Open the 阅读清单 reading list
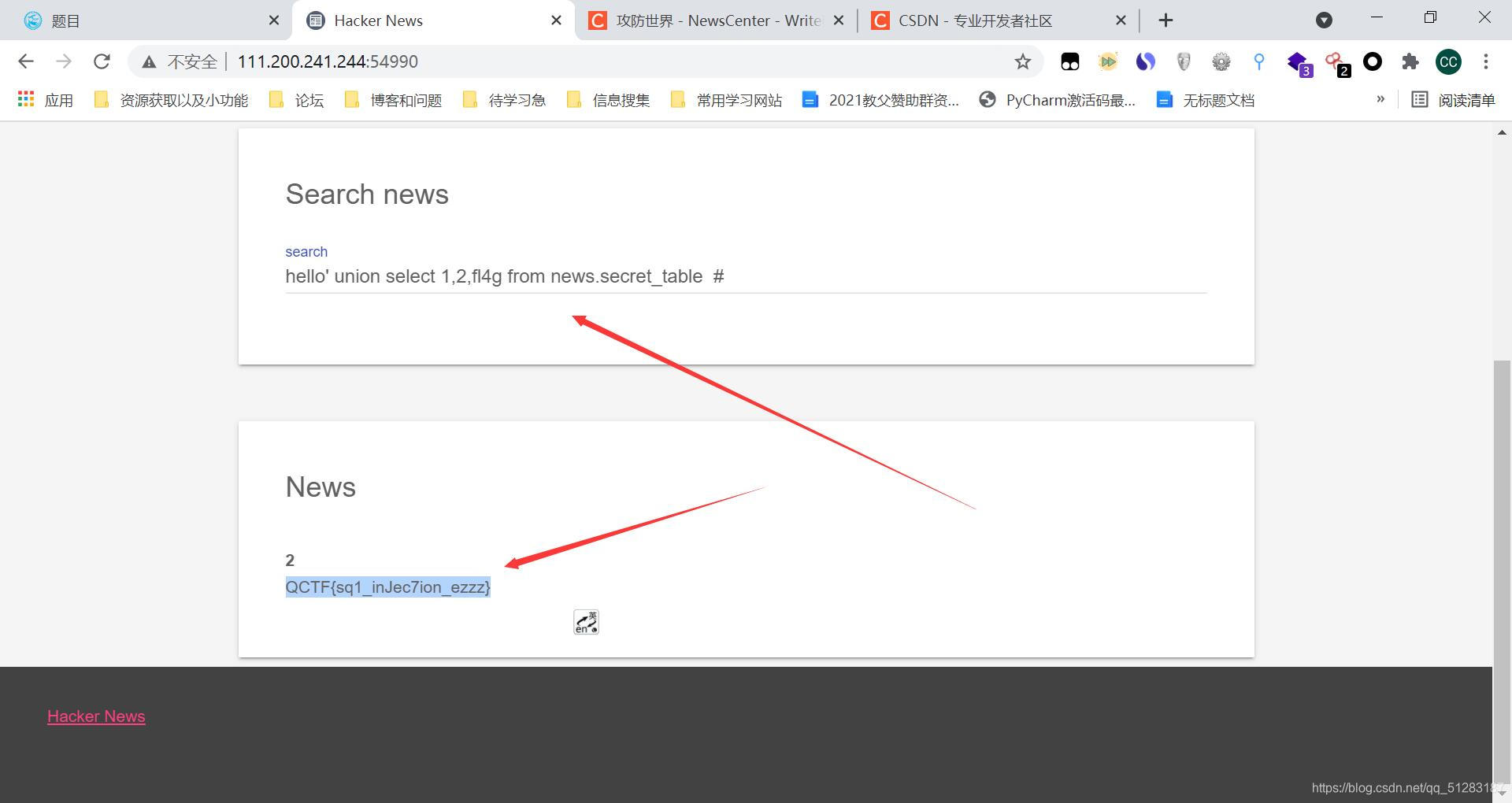The height and width of the screenshot is (803, 1512). (x=1453, y=100)
